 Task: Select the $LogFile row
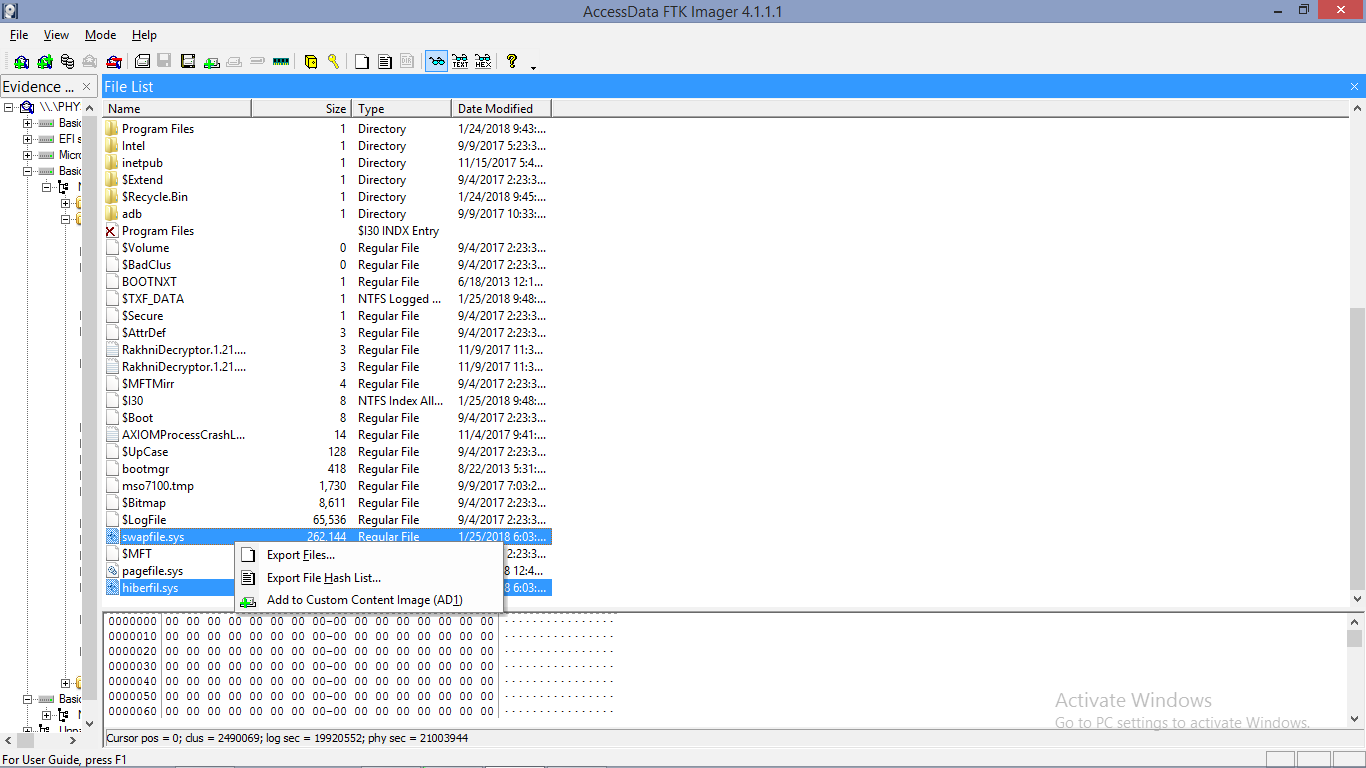[327, 520]
